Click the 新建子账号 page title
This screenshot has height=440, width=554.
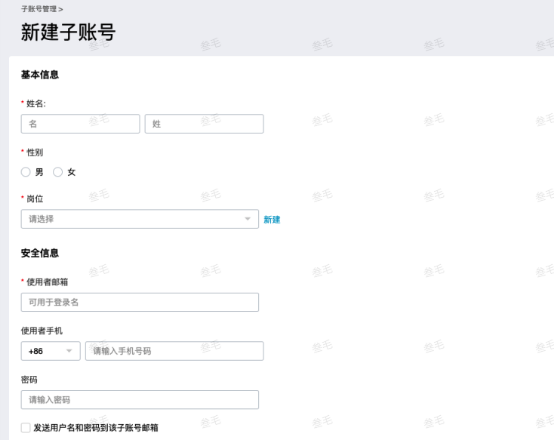[x=68, y=32]
